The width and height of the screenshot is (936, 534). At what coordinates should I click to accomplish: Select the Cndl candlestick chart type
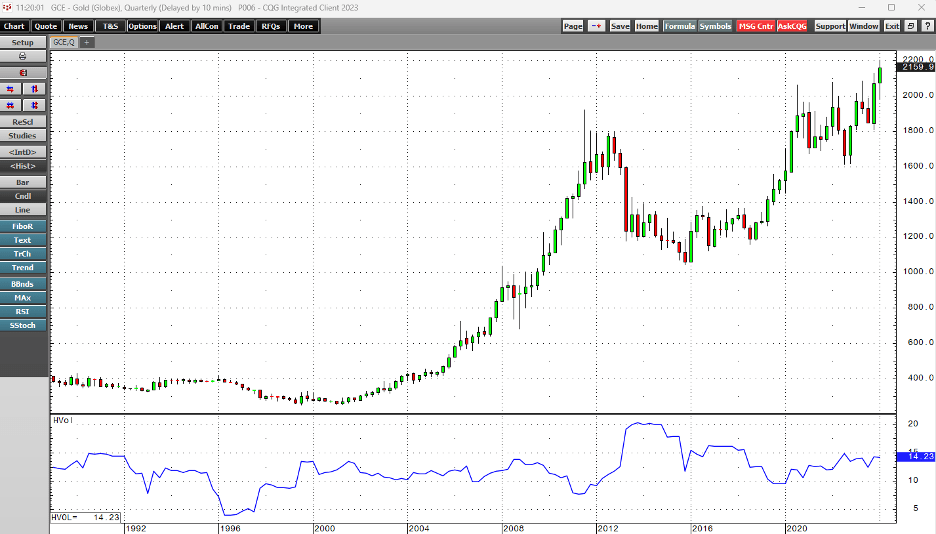point(23,197)
